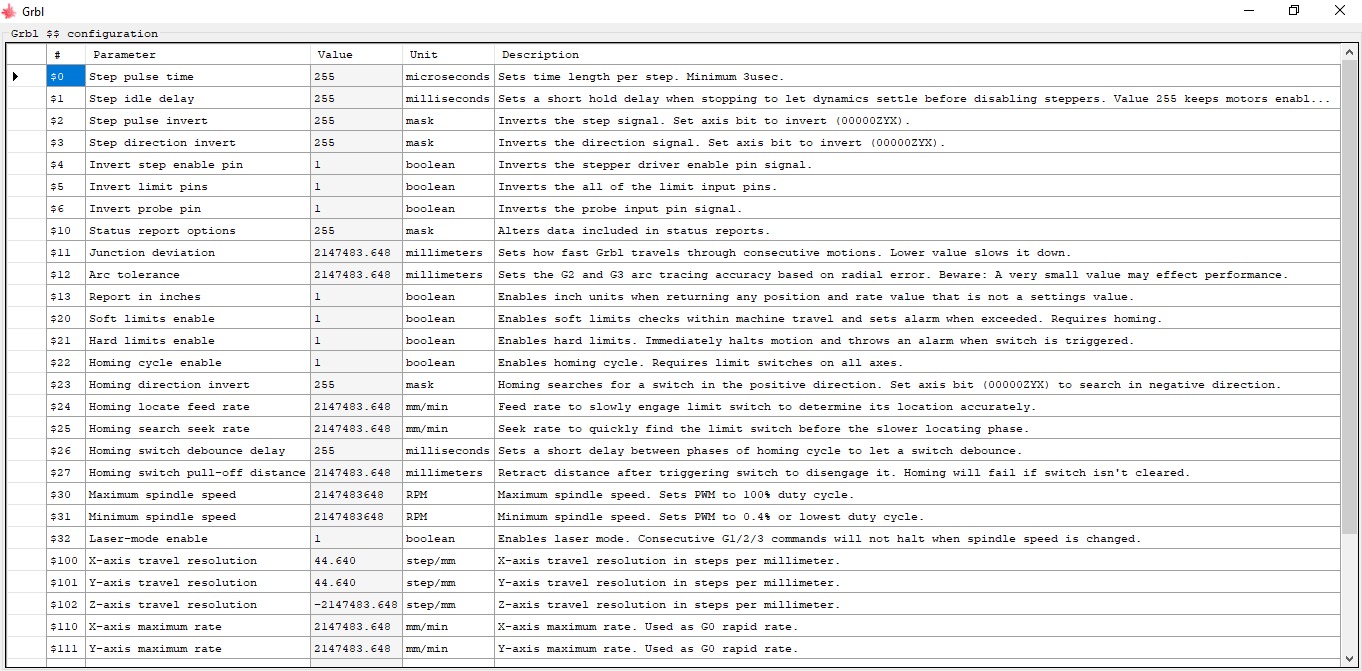Click the row selector arrow beside $0
This screenshot has height=671, width=1362.
point(15,77)
